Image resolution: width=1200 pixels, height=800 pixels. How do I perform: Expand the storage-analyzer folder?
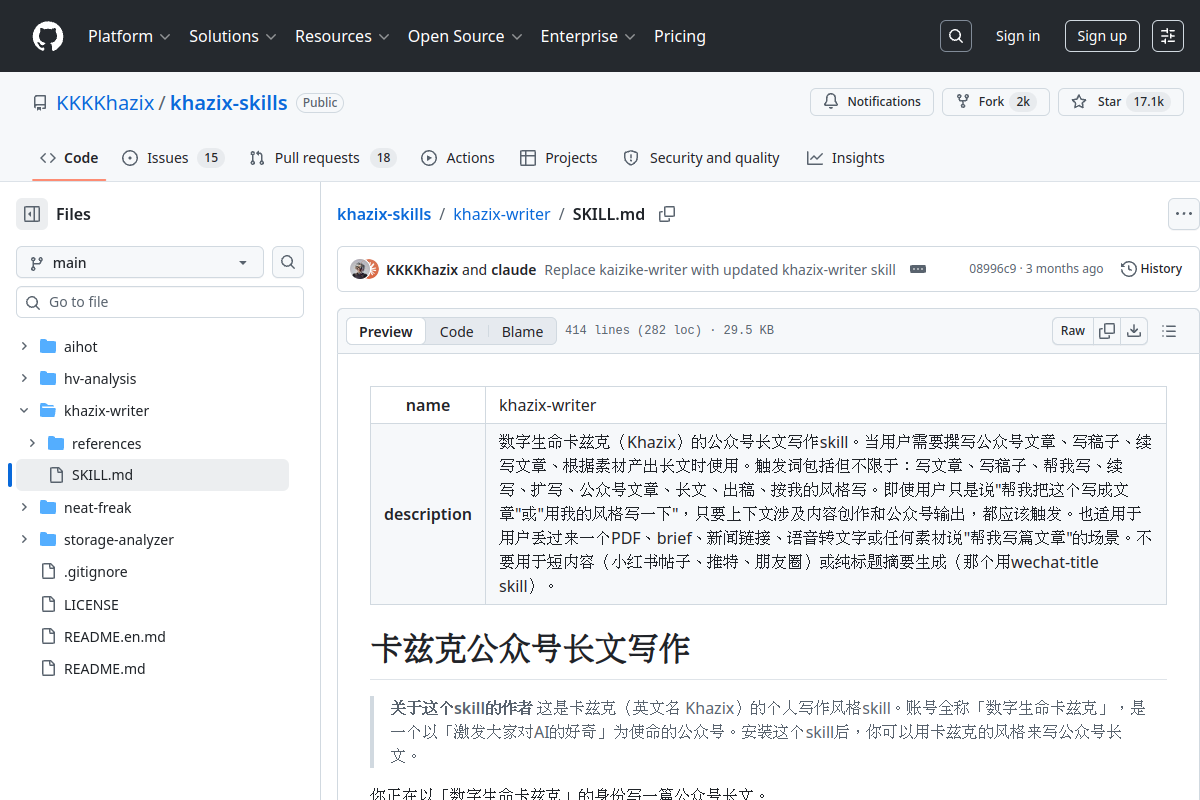click(24, 539)
